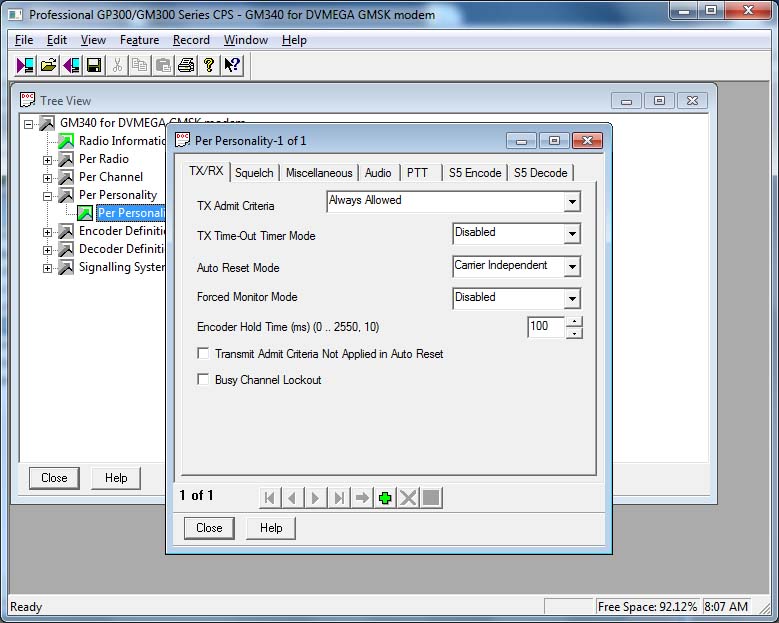Image resolution: width=779 pixels, height=623 pixels.
Task: Click the Encoder Hold Time value field
Action: point(546,327)
